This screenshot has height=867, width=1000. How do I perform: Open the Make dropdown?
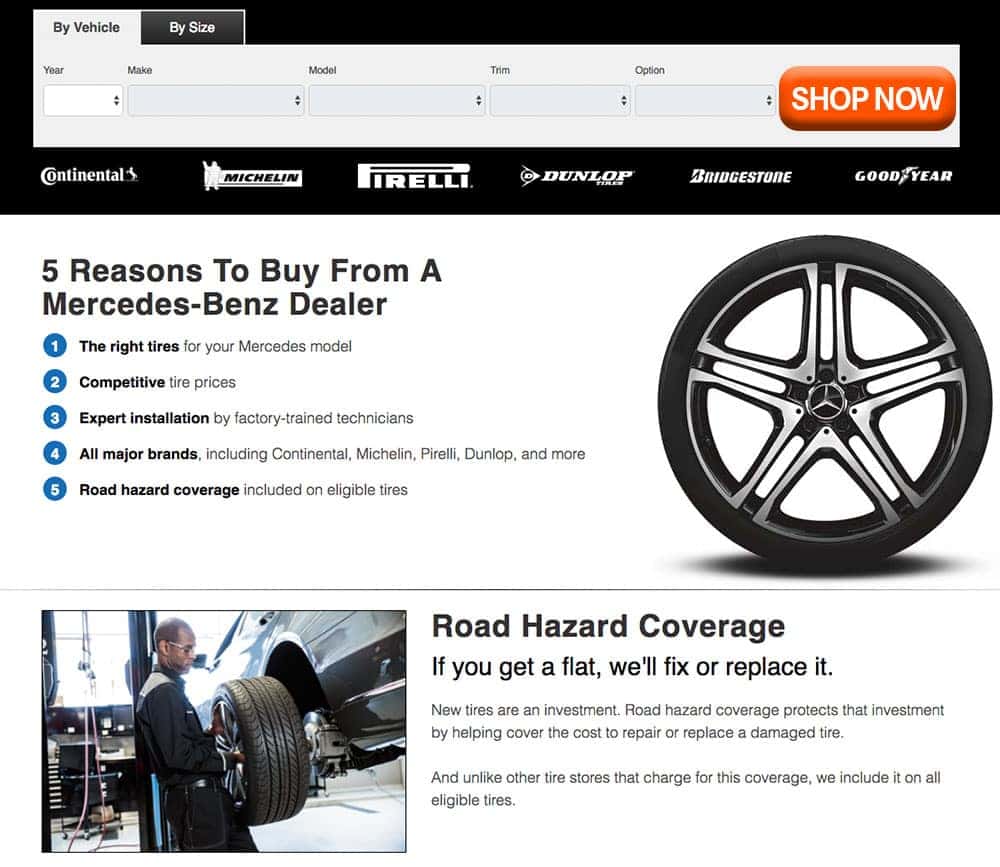coord(216,101)
